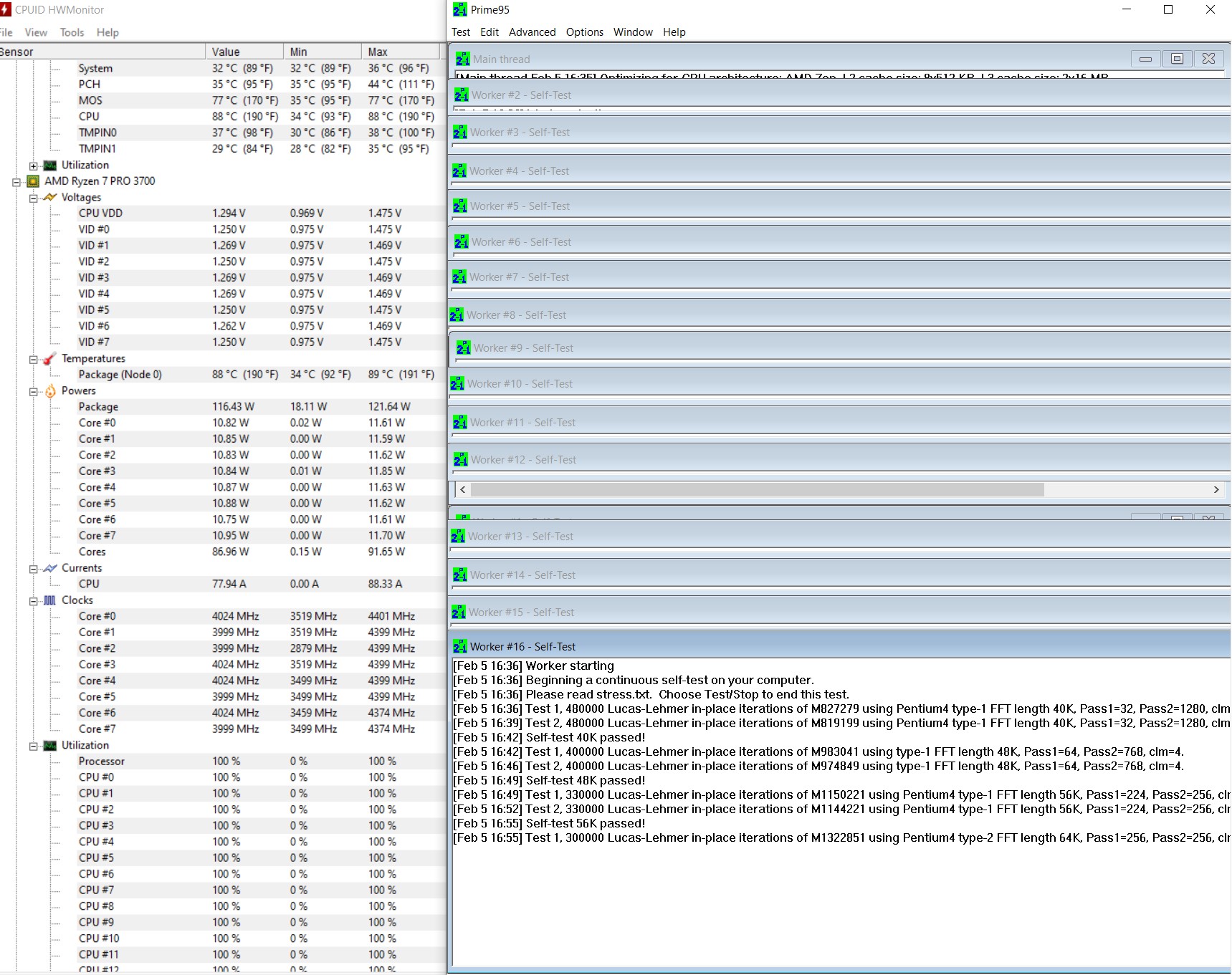1232x975 pixels.
Task: Open the Prime95 Options menu
Action: click(585, 32)
